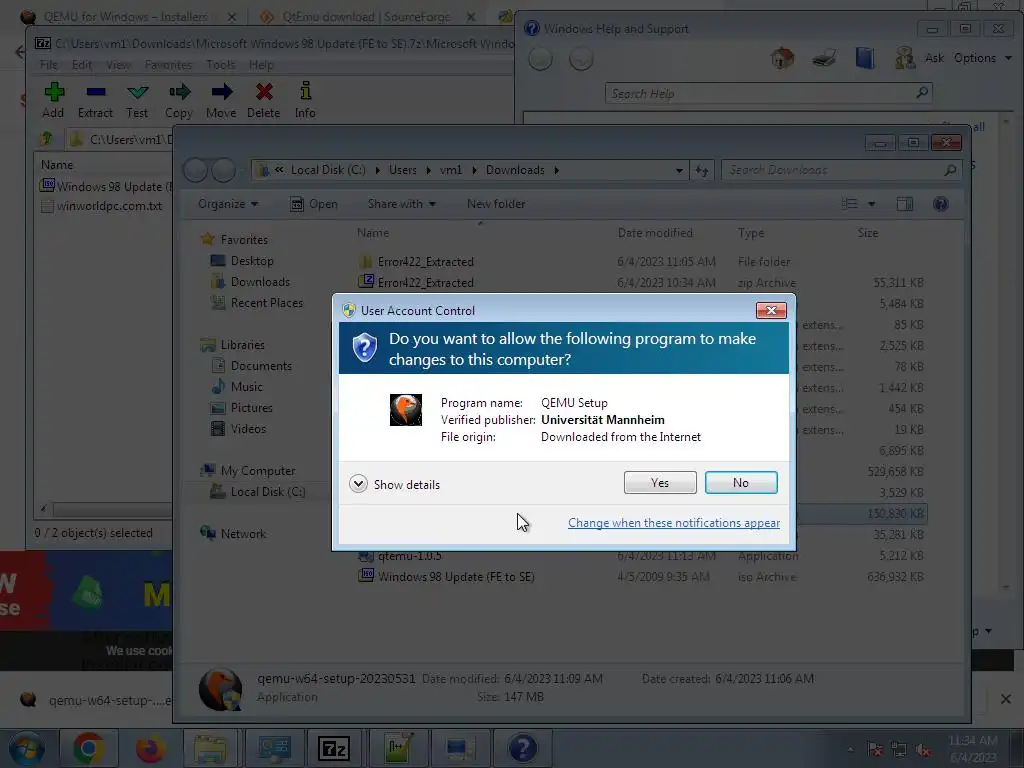
Task: Sort by the Size column header
Action: 867,232
